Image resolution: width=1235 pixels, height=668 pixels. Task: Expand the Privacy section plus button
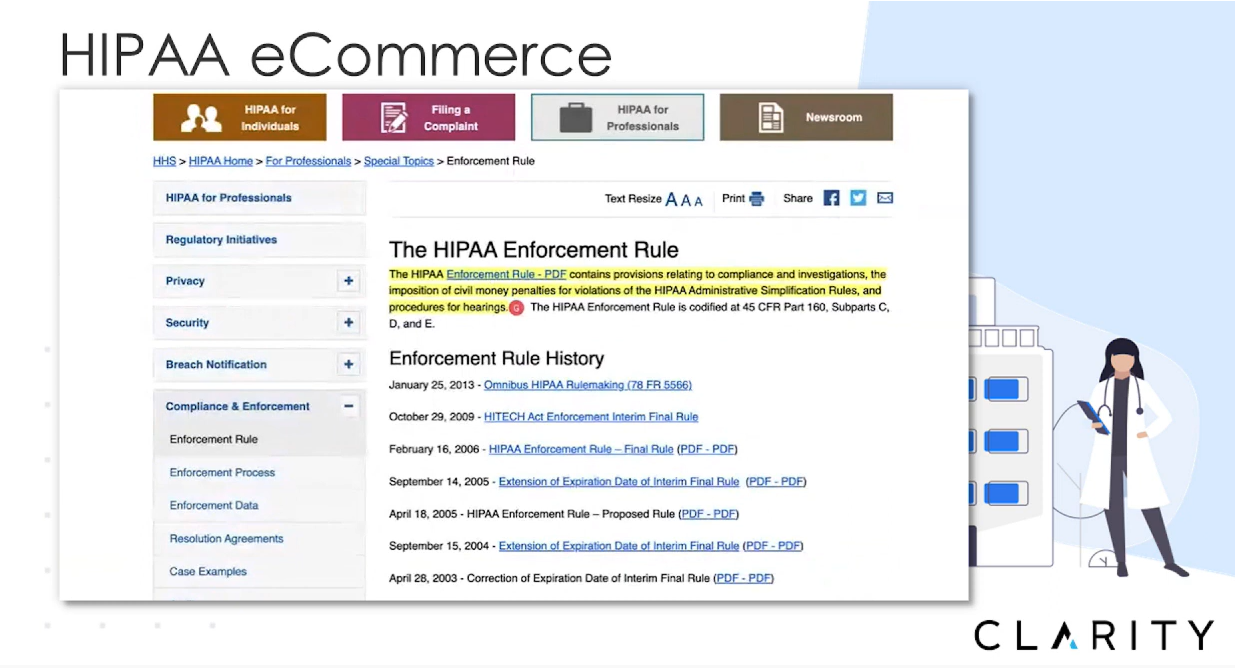click(x=348, y=281)
